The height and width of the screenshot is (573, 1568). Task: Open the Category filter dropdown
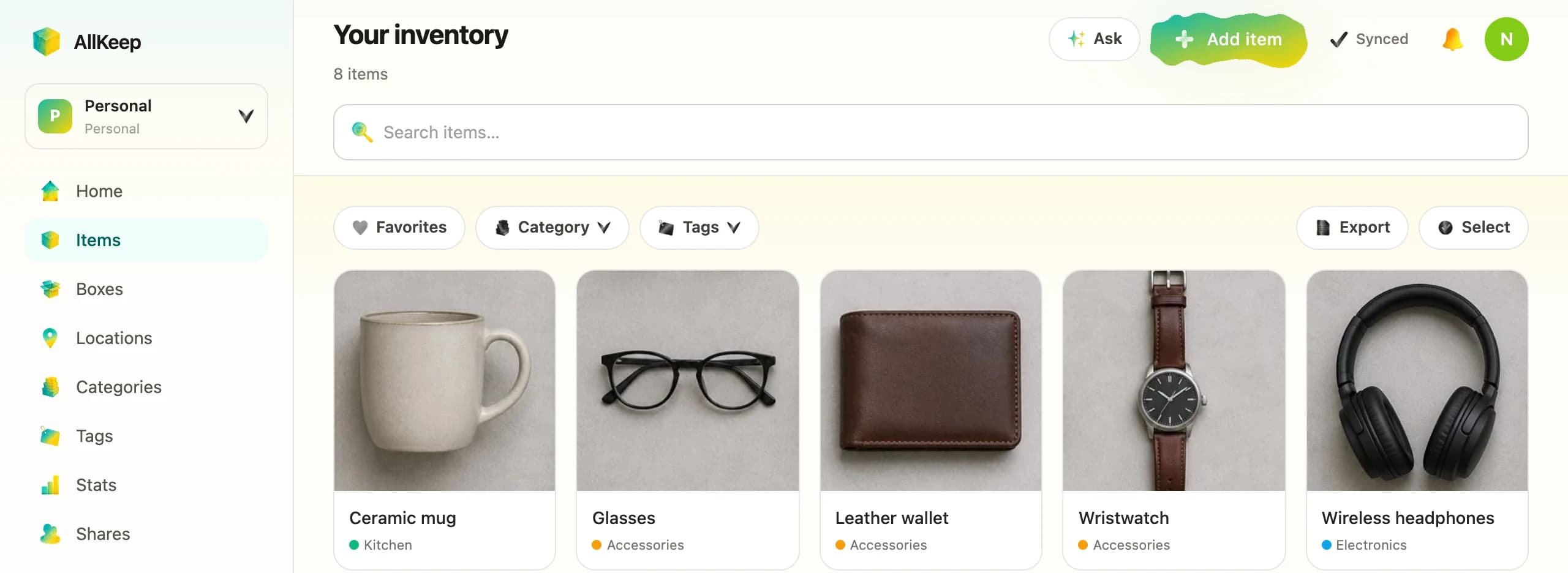click(x=552, y=227)
